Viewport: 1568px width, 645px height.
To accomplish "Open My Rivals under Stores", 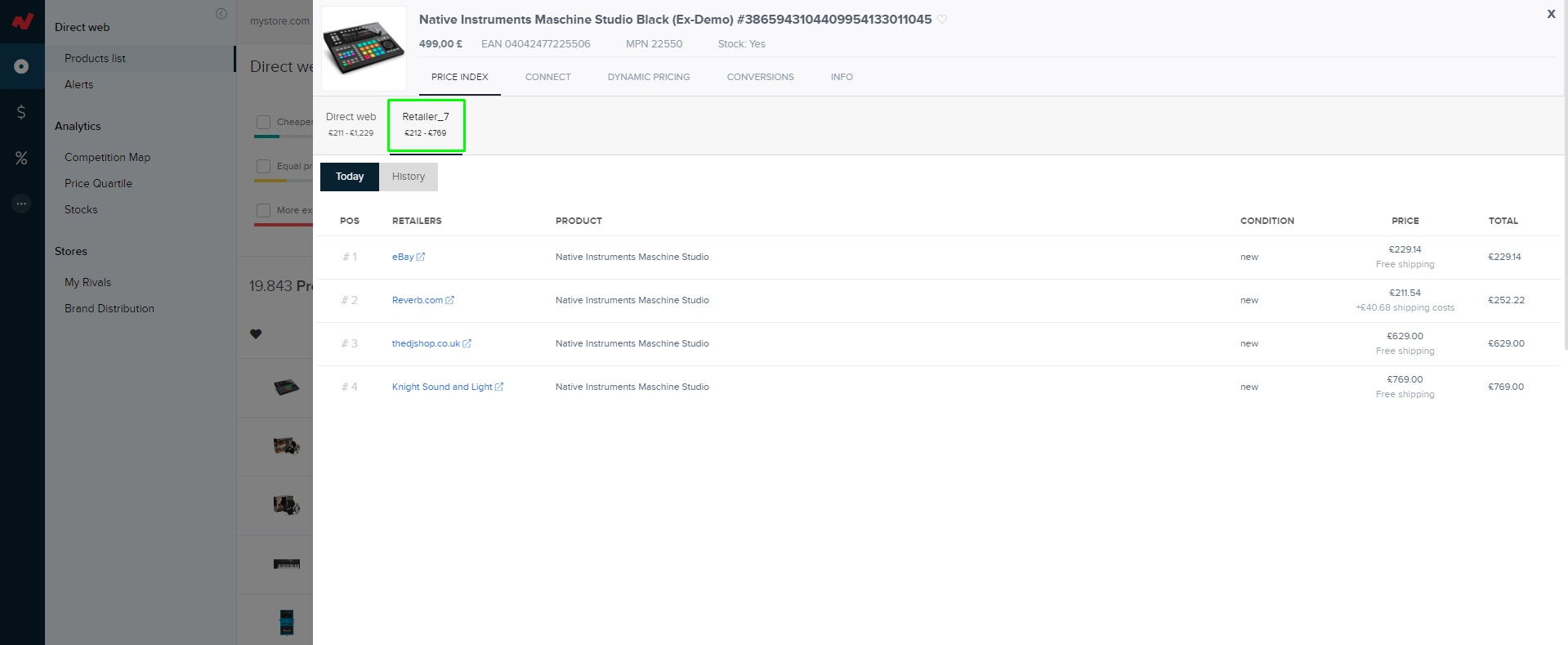I will [x=87, y=282].
